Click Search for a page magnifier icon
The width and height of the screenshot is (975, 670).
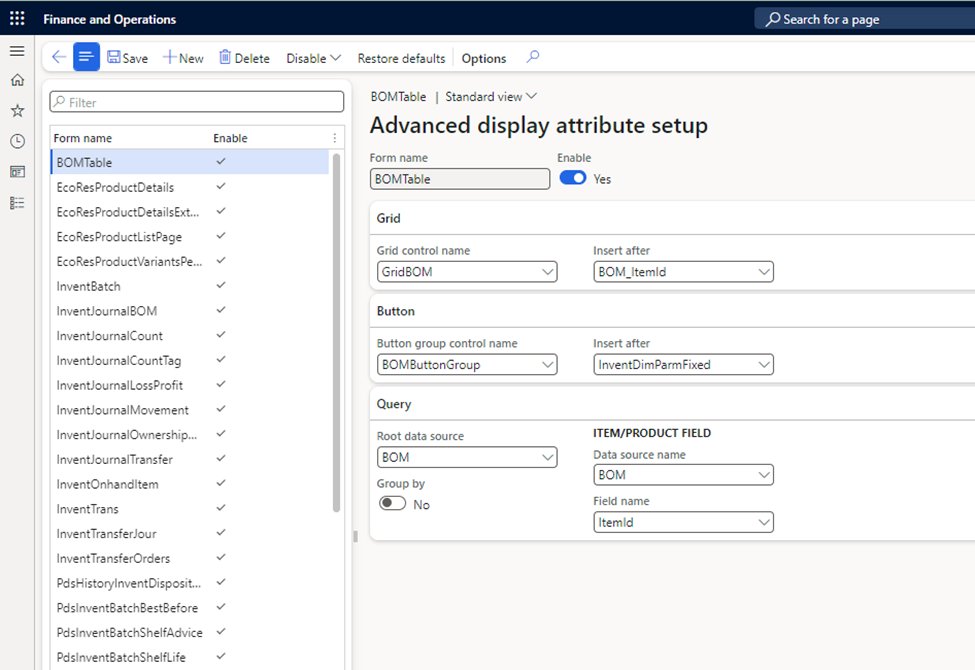(772, 19)
